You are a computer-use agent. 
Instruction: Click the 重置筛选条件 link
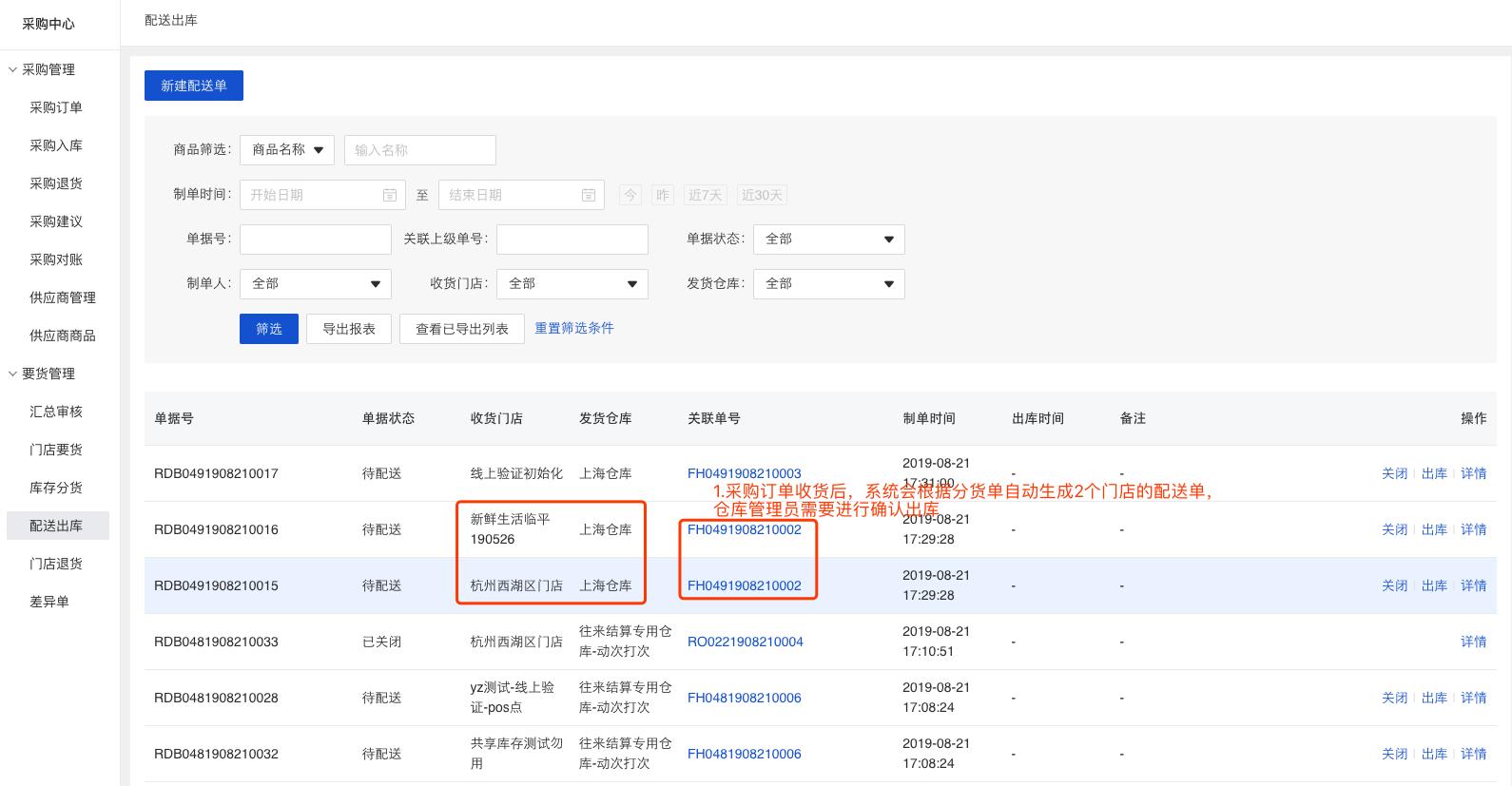click(574, 328)
